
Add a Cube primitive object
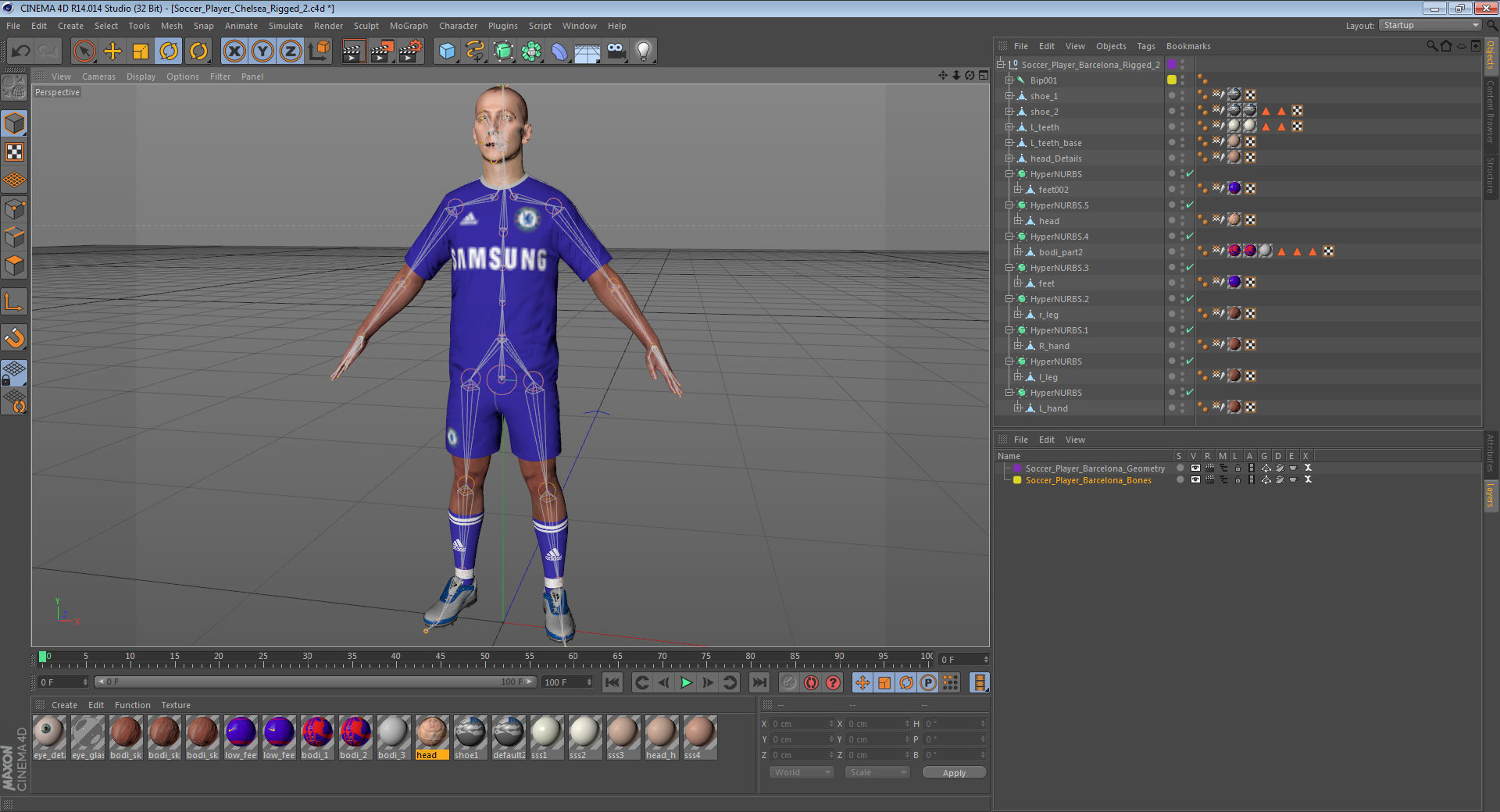tap(447, 52)
